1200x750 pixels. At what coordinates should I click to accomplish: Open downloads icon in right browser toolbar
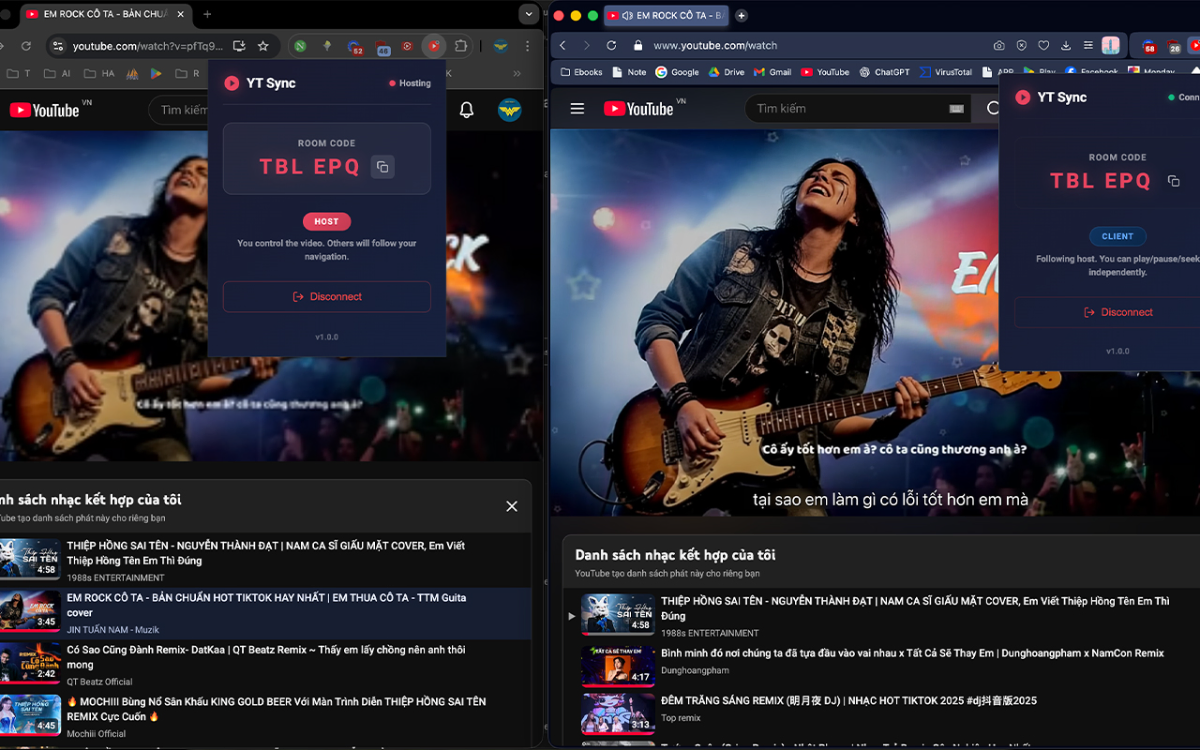[1066, 45]
